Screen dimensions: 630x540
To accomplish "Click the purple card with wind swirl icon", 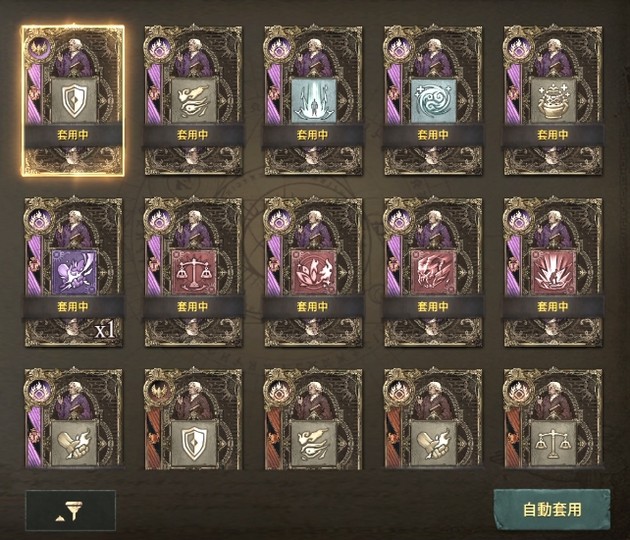I will pos(193,100).
